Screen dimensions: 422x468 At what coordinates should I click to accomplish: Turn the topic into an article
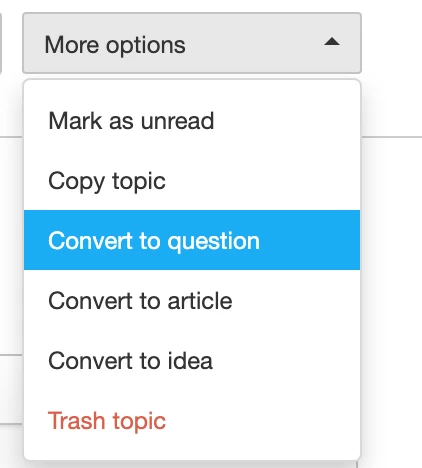[x=192, y=300]
